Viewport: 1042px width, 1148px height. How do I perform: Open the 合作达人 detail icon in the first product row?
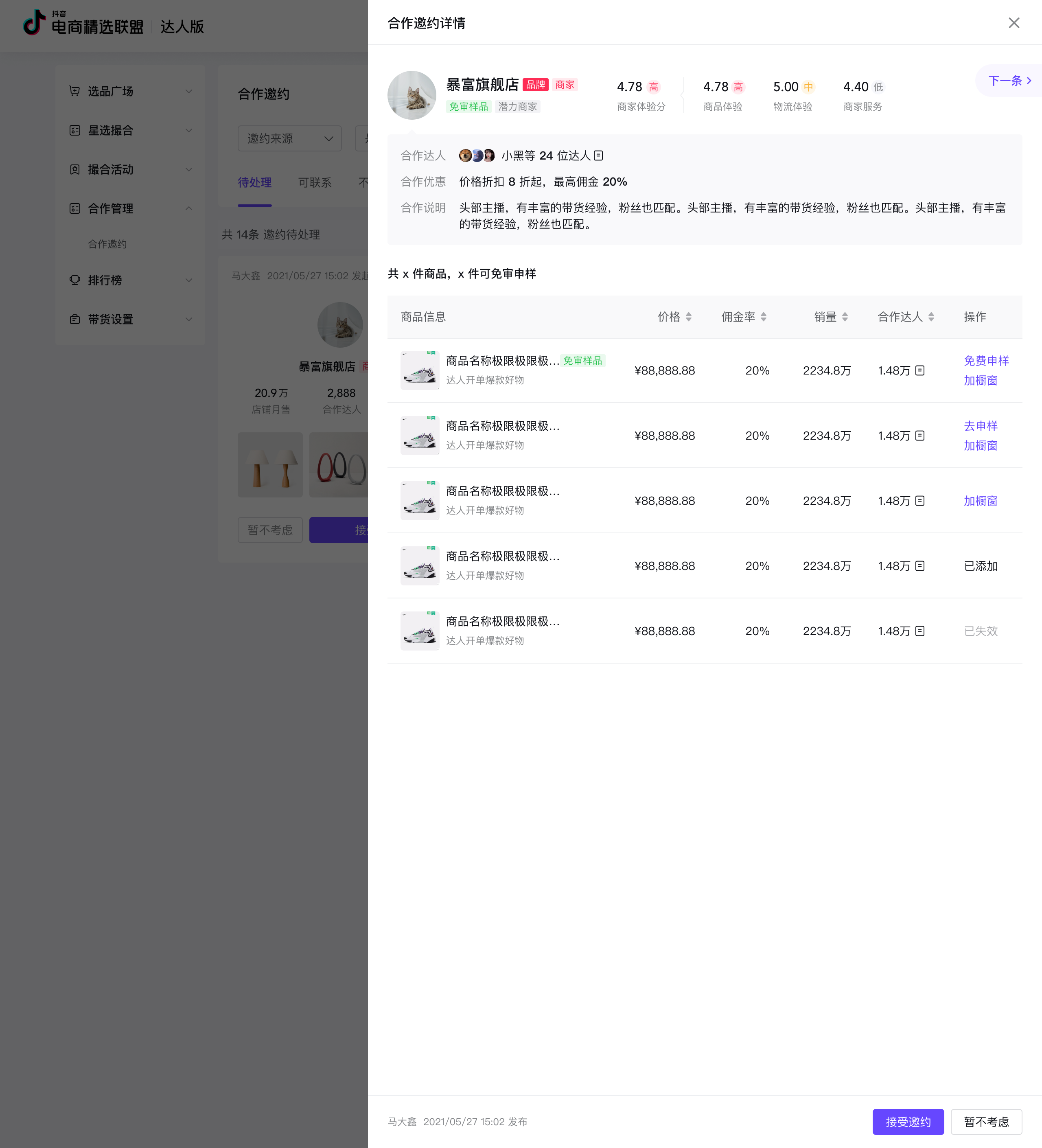coord(919,371)
